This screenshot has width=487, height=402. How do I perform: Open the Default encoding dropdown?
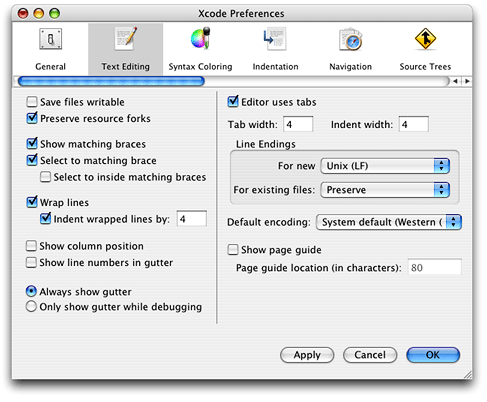click(389, 222)
